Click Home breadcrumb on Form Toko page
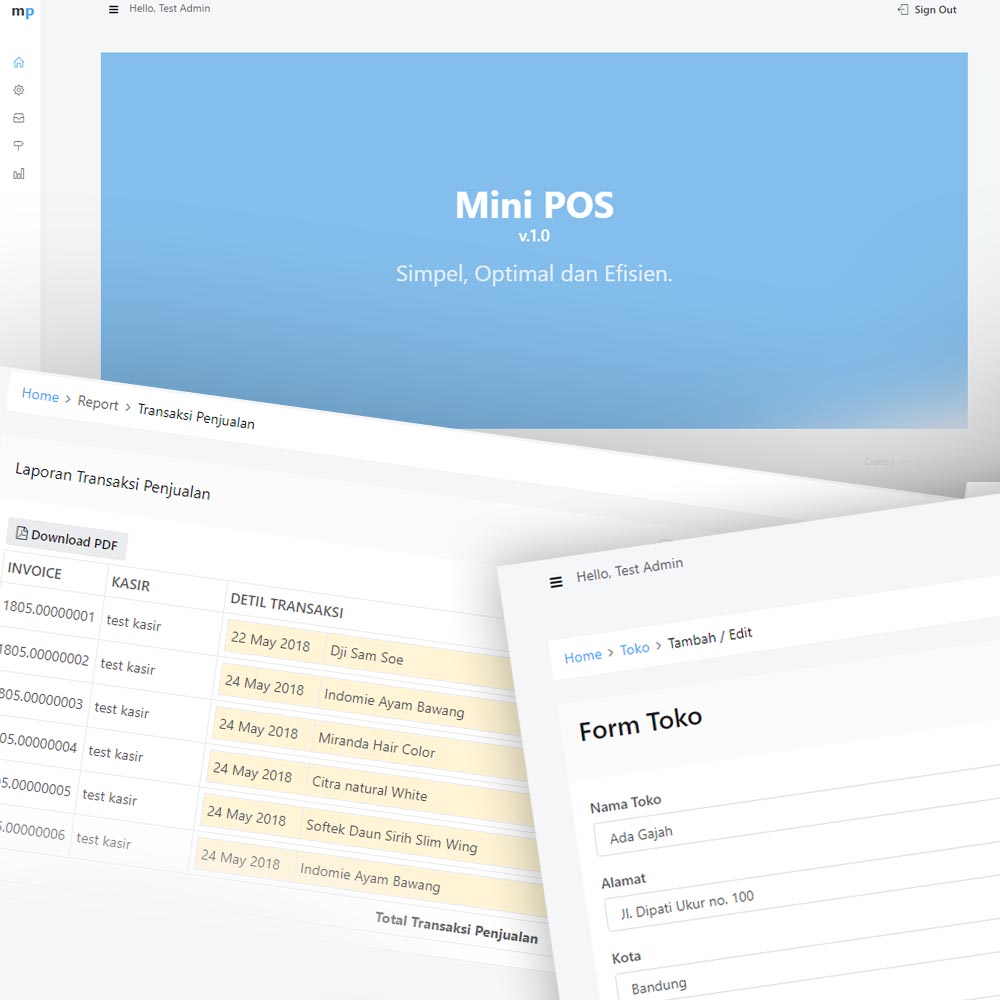This screenshot has height=1000, width=1000. 583,656
